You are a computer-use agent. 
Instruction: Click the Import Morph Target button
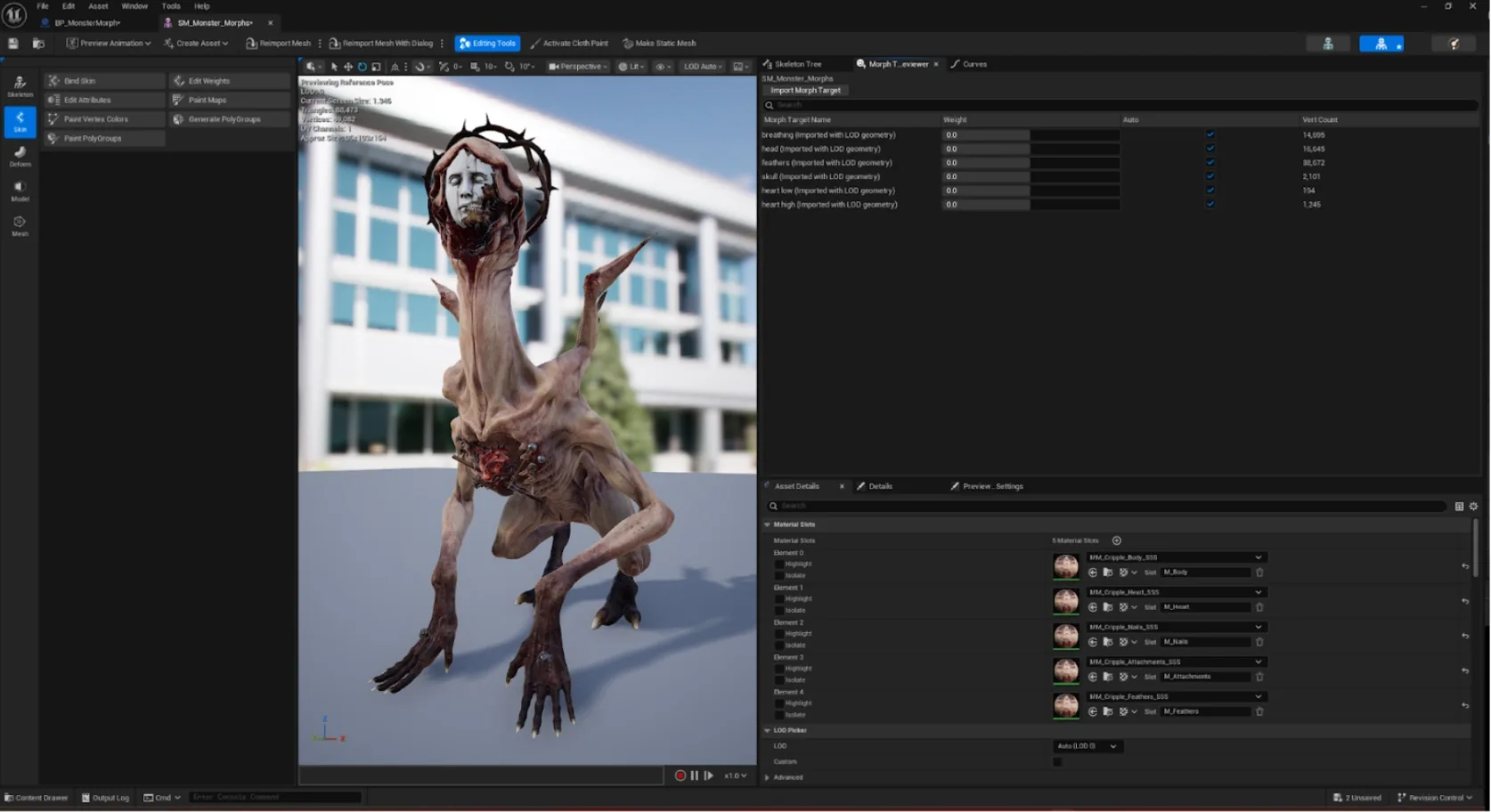tap(805, 90)
